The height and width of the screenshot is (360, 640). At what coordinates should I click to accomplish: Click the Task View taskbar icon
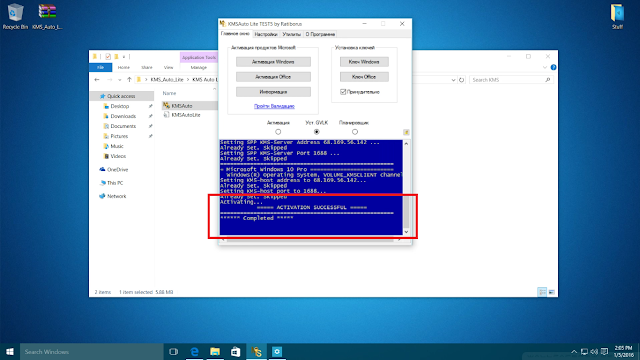173,351
